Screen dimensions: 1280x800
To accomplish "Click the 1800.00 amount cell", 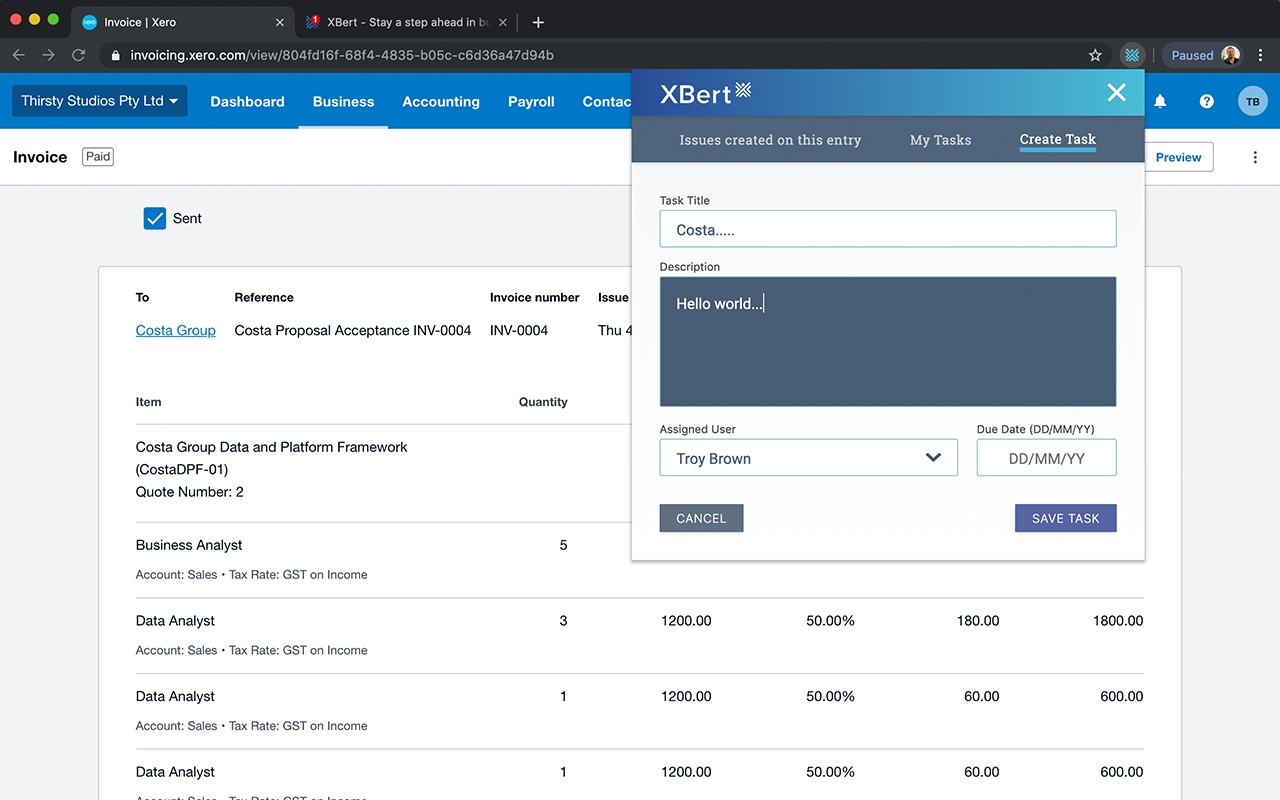I will click(1118, 621).
